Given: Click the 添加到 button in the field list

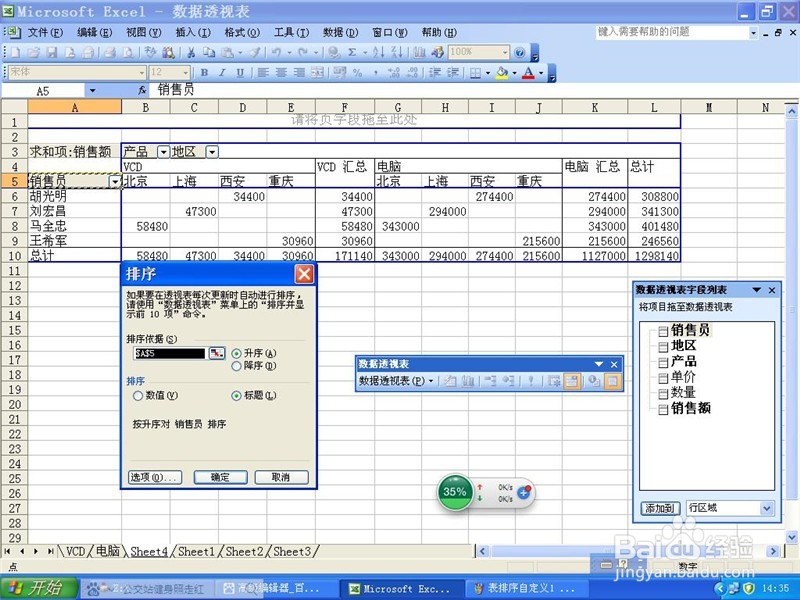Looking at the screenshot, I should [x=659, y=508].
